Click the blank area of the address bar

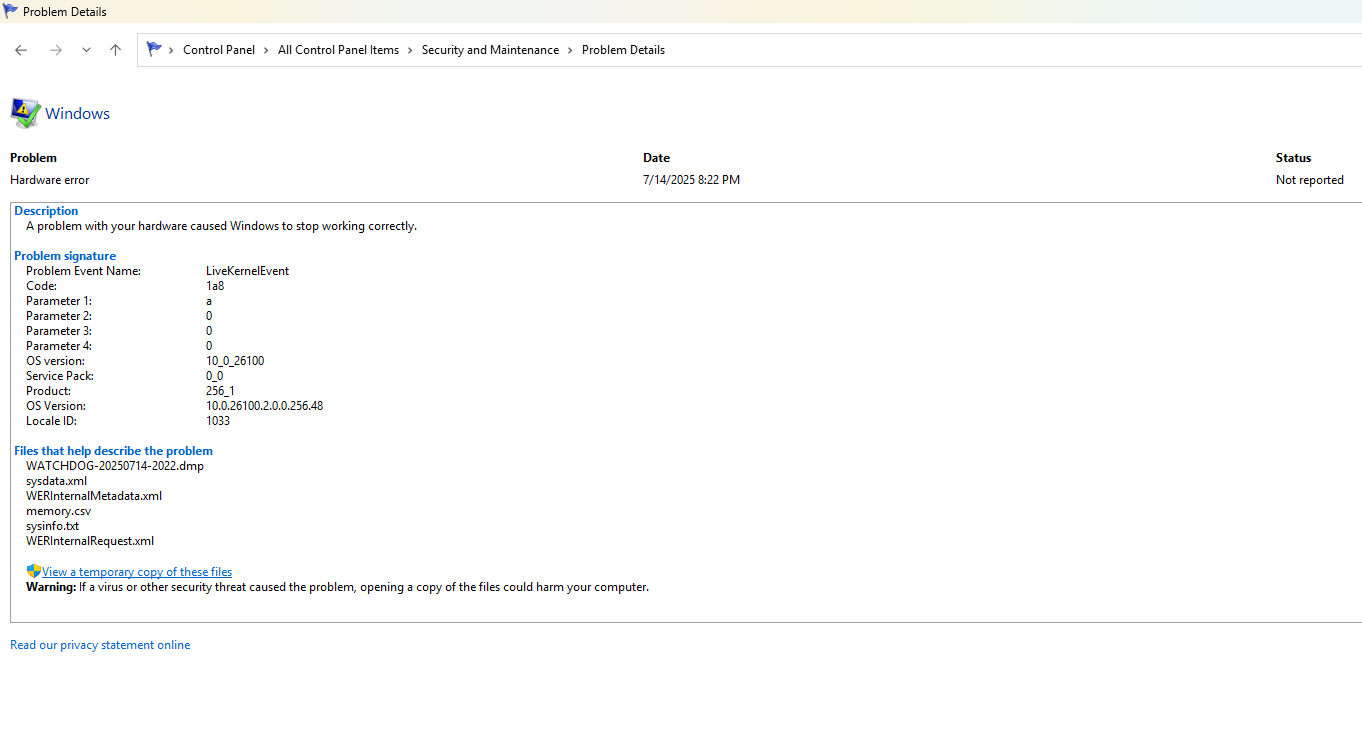[1000, 50]
